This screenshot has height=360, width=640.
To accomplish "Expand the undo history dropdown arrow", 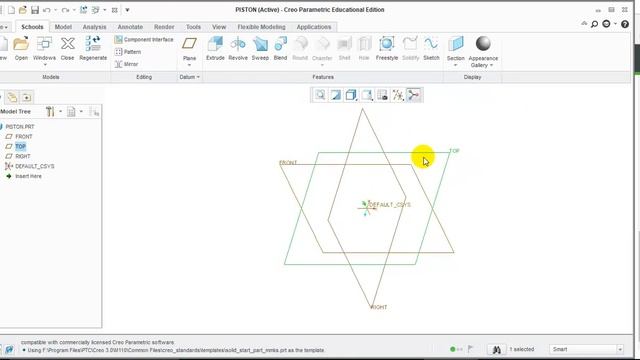I will 55,10.
